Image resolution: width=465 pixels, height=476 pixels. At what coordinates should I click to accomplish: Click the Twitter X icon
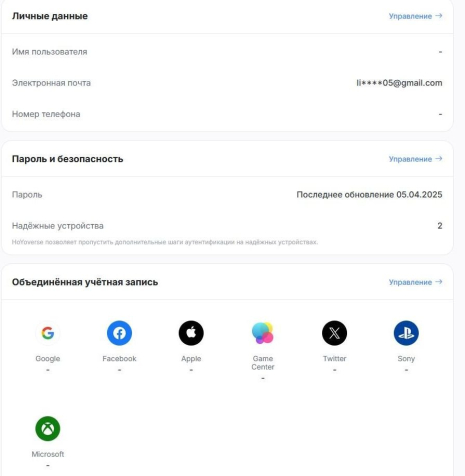[334, 333]
